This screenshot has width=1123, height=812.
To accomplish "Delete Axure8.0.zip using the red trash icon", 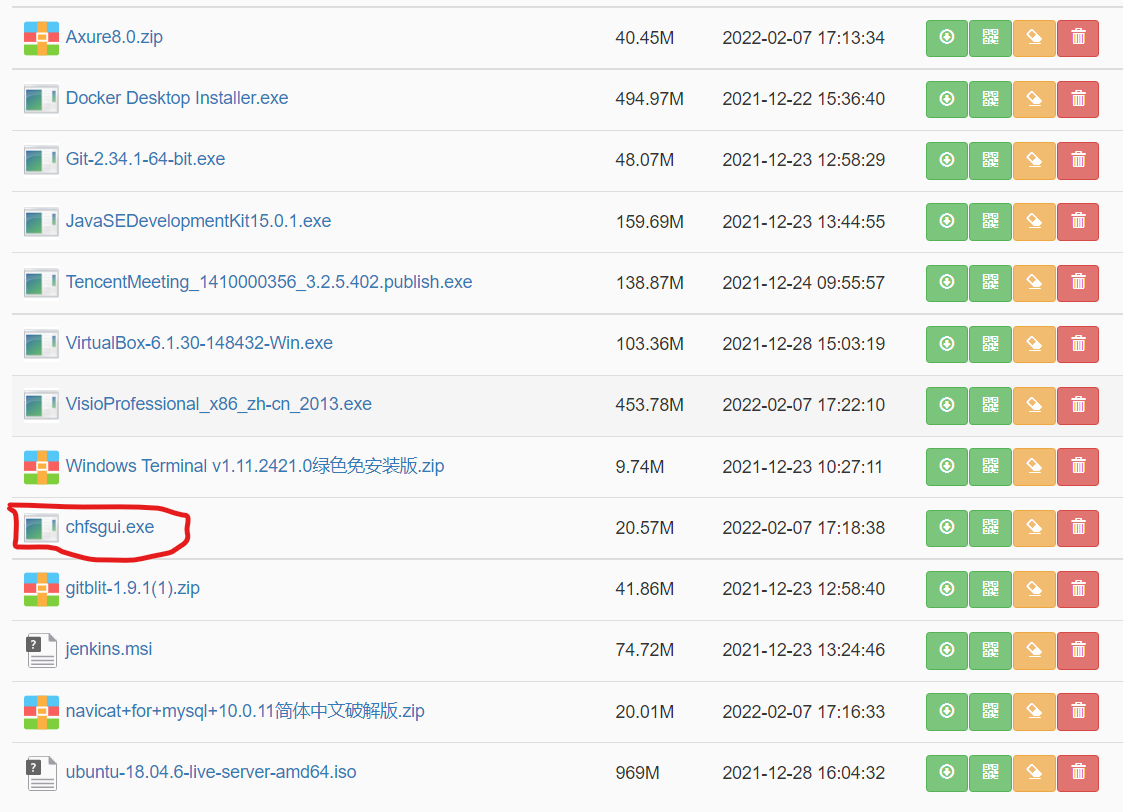I will 1078,38.
